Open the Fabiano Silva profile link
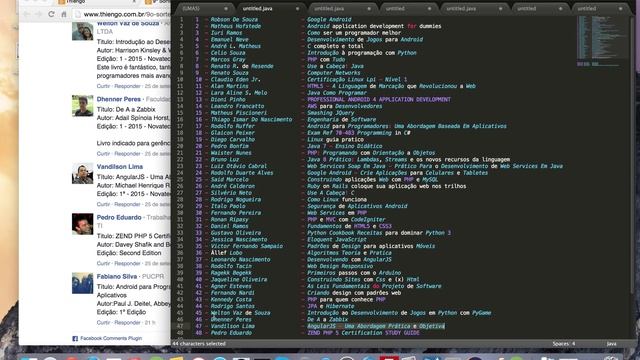This screenshot has height=360, width=640. (117, 276)
